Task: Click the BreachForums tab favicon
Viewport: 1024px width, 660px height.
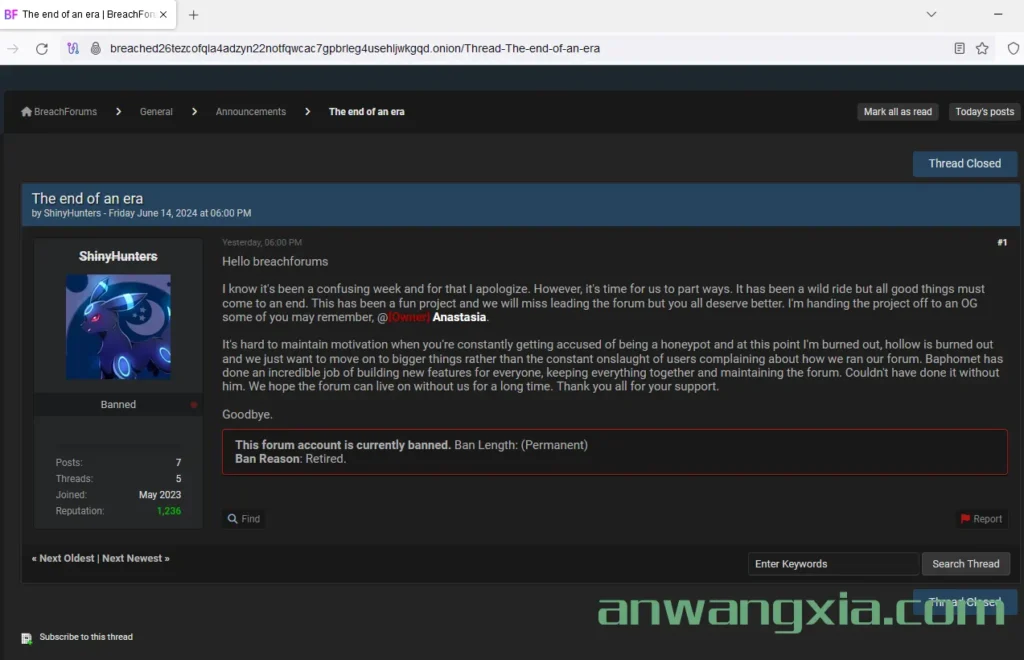Action: tap(10, 14)
